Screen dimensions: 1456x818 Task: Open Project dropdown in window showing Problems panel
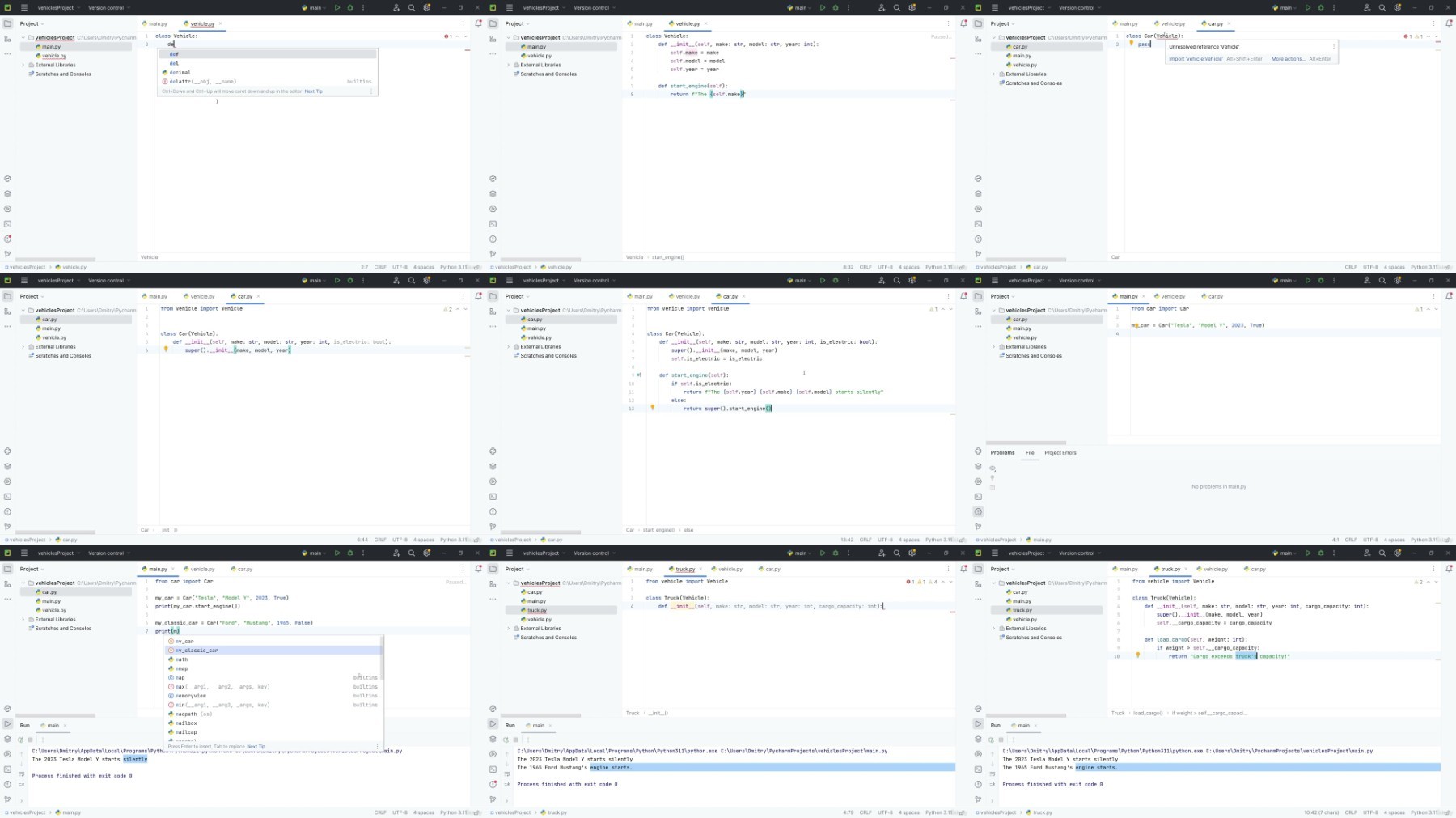click(1004, 296)
